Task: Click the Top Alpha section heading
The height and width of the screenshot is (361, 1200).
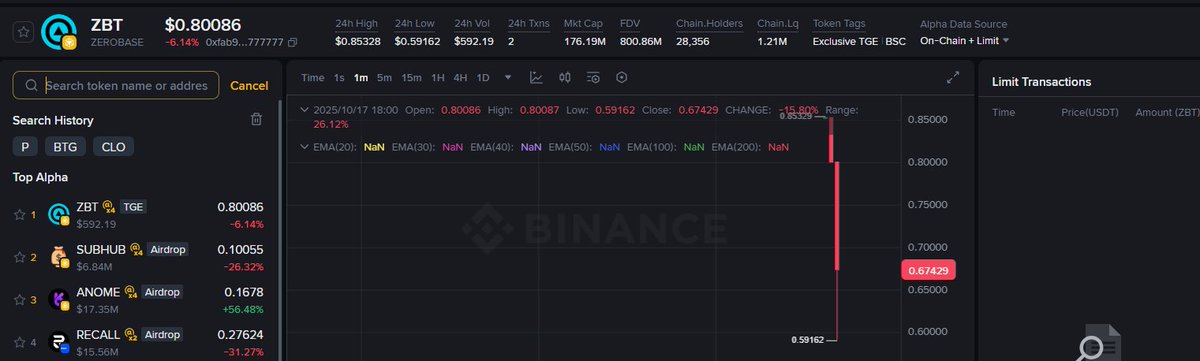Action: pyautogui.click(x=40, y=177)
